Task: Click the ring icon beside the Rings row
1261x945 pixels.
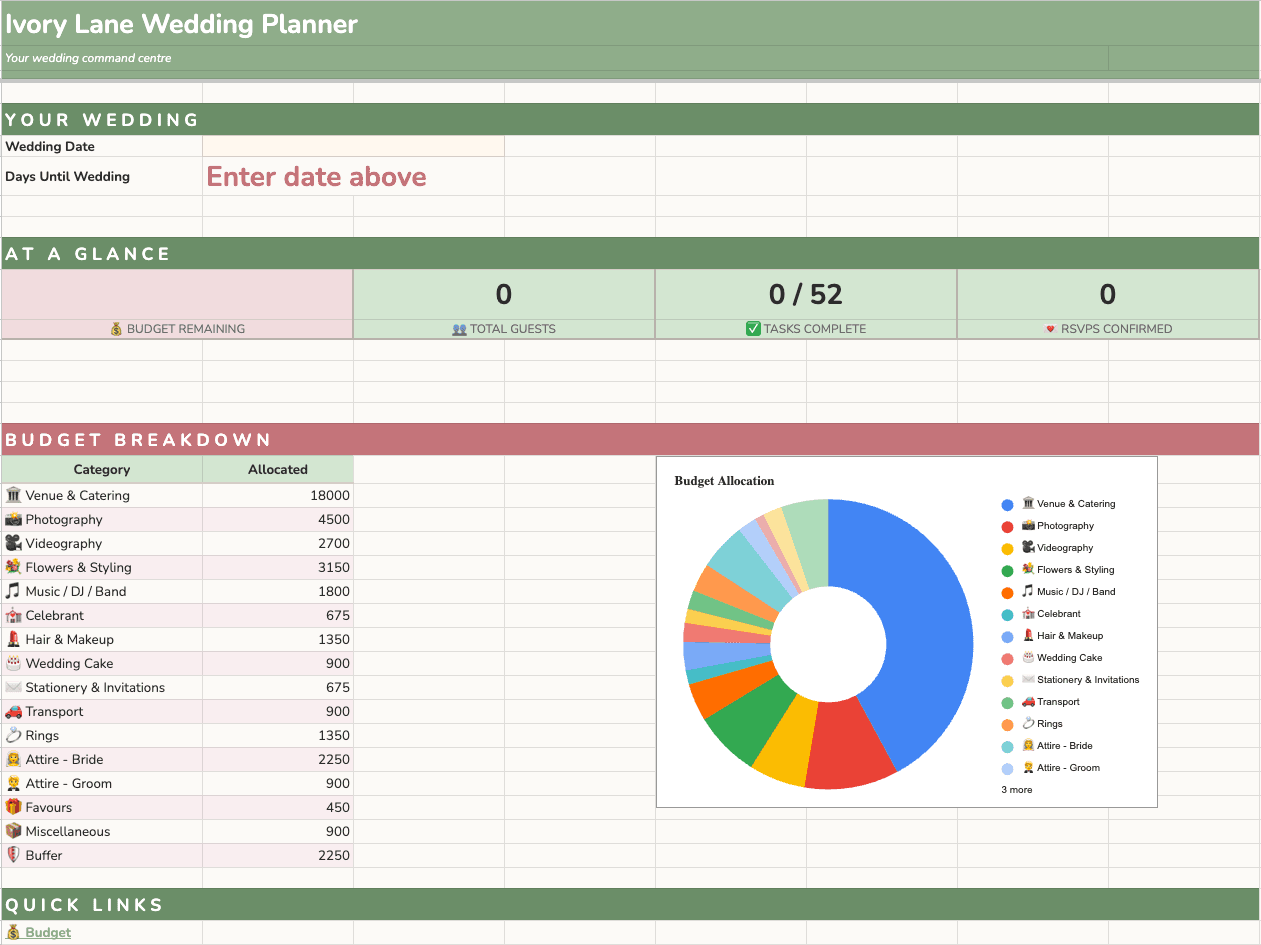Action: tap(12, 735)
